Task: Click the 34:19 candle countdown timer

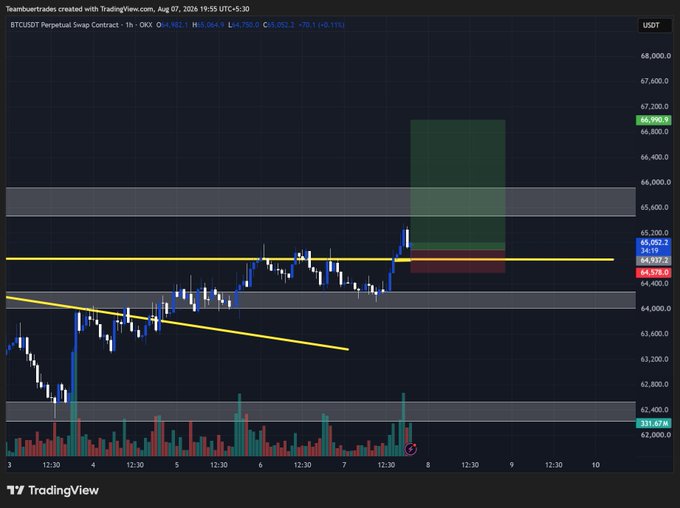Action: point(649,251)
